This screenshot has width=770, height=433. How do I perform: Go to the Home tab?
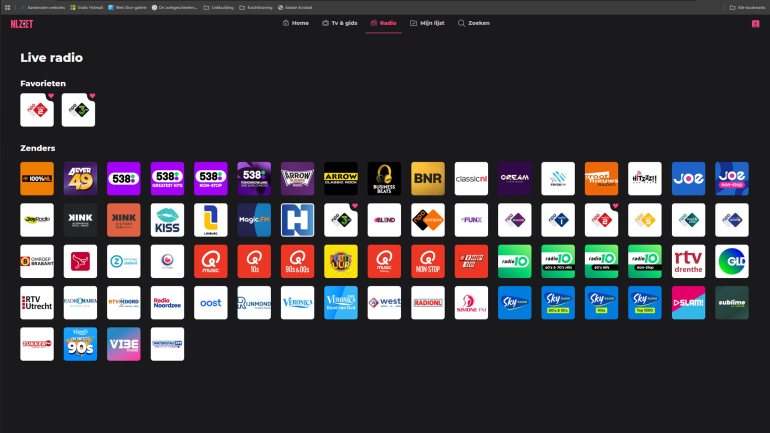296,22
